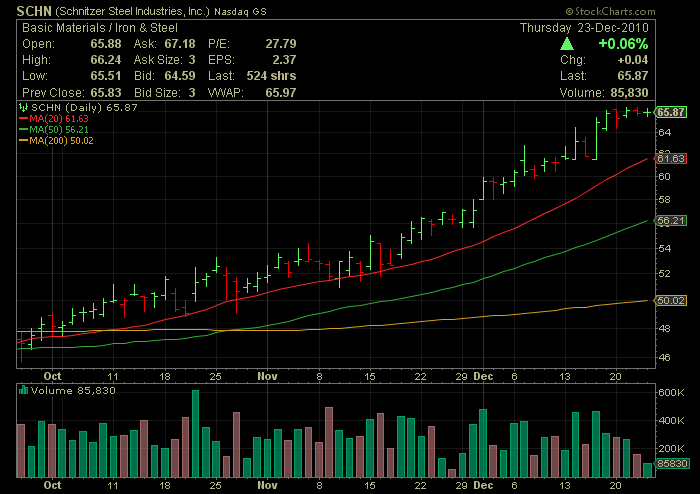
Task: Click the Basic Materials / Iron & Steel sector text
Action: pyautogui.click(x=100, y=28)
